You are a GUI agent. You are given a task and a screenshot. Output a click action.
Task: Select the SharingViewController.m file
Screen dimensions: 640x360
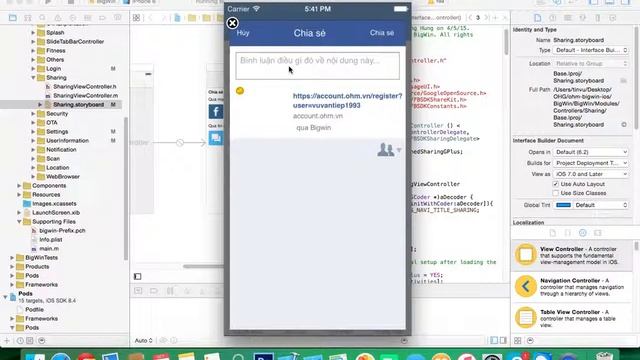(85, 96)
